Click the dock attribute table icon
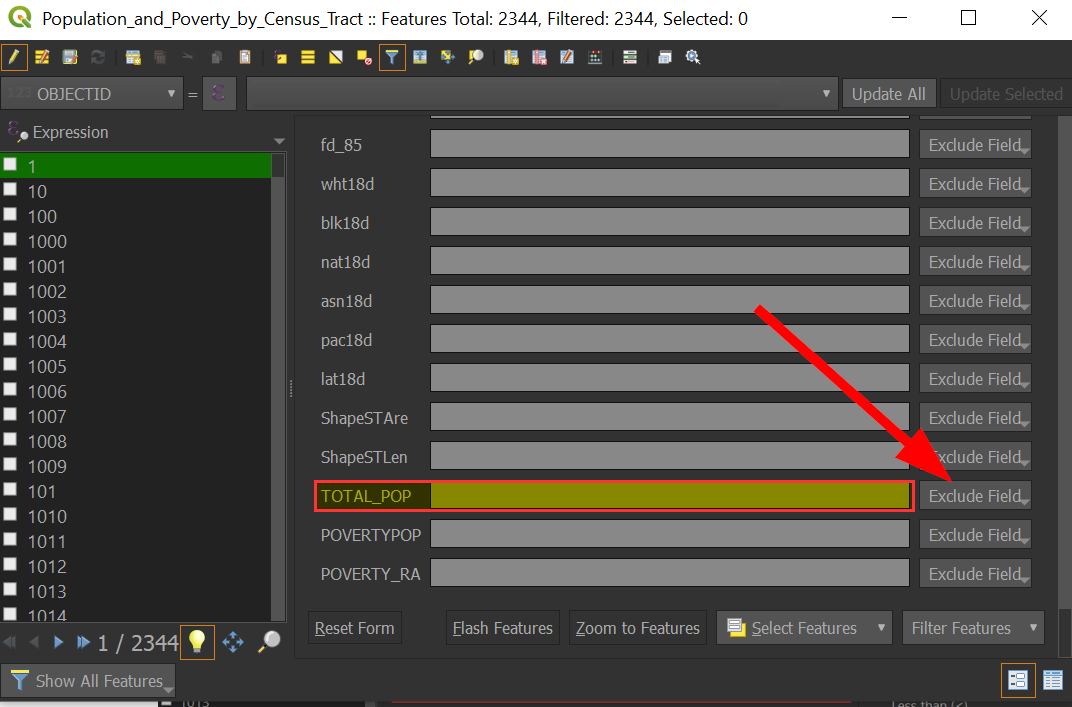The height and width of the screenshot is (707, 1072). [665, 57]
